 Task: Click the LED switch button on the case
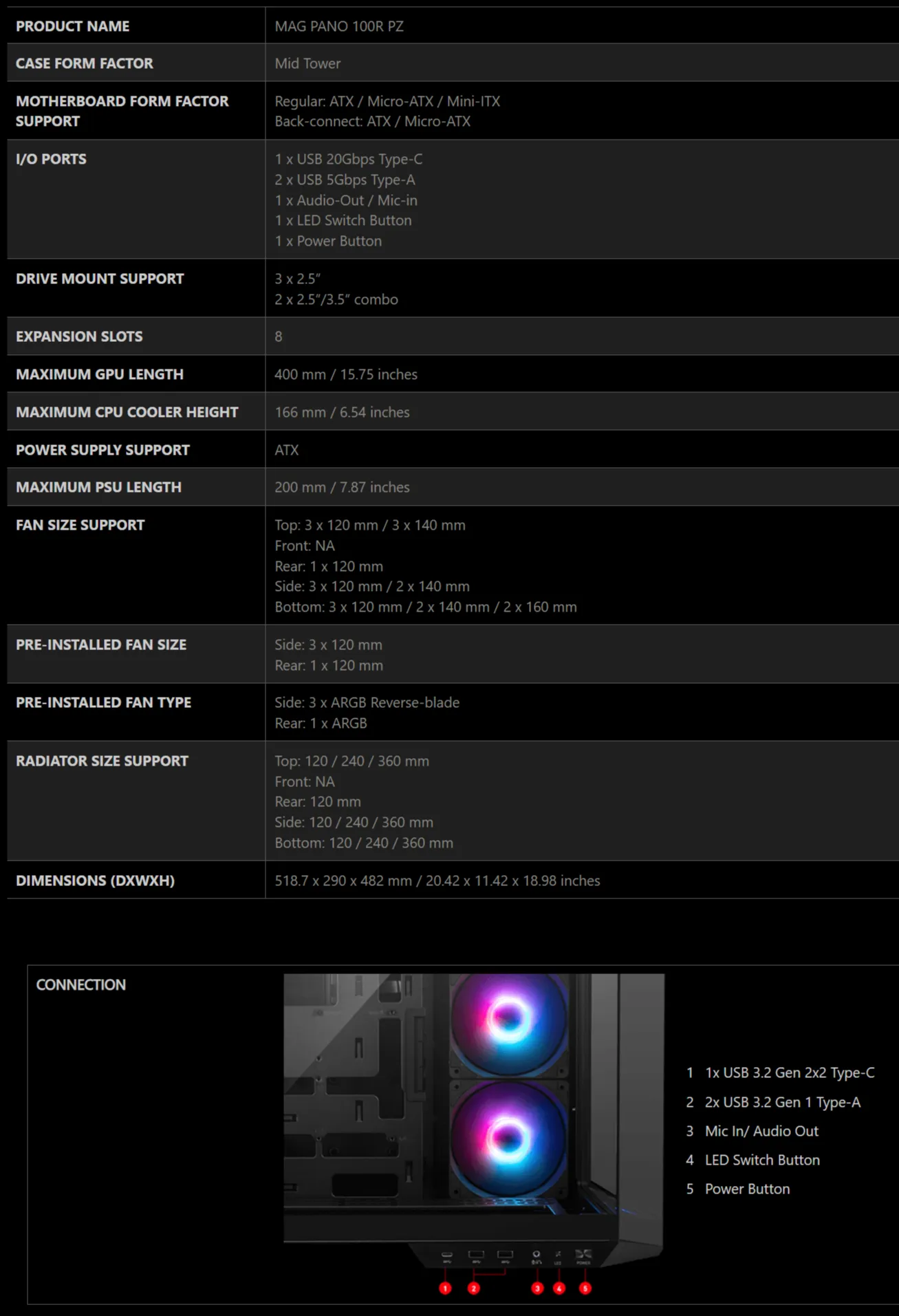(558, 1255)
